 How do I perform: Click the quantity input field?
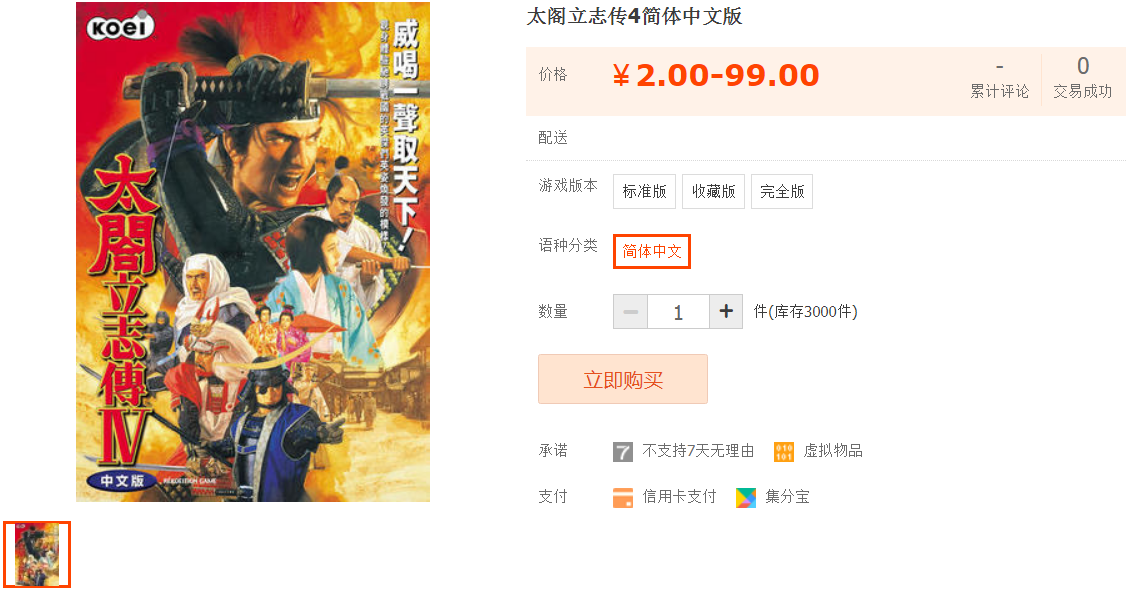point(679,312)
